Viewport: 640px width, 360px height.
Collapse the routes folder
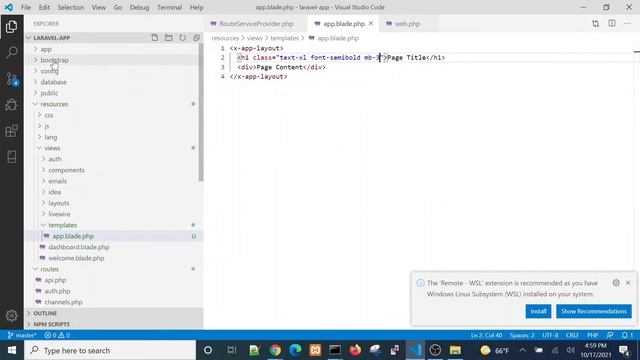point(114,269)
